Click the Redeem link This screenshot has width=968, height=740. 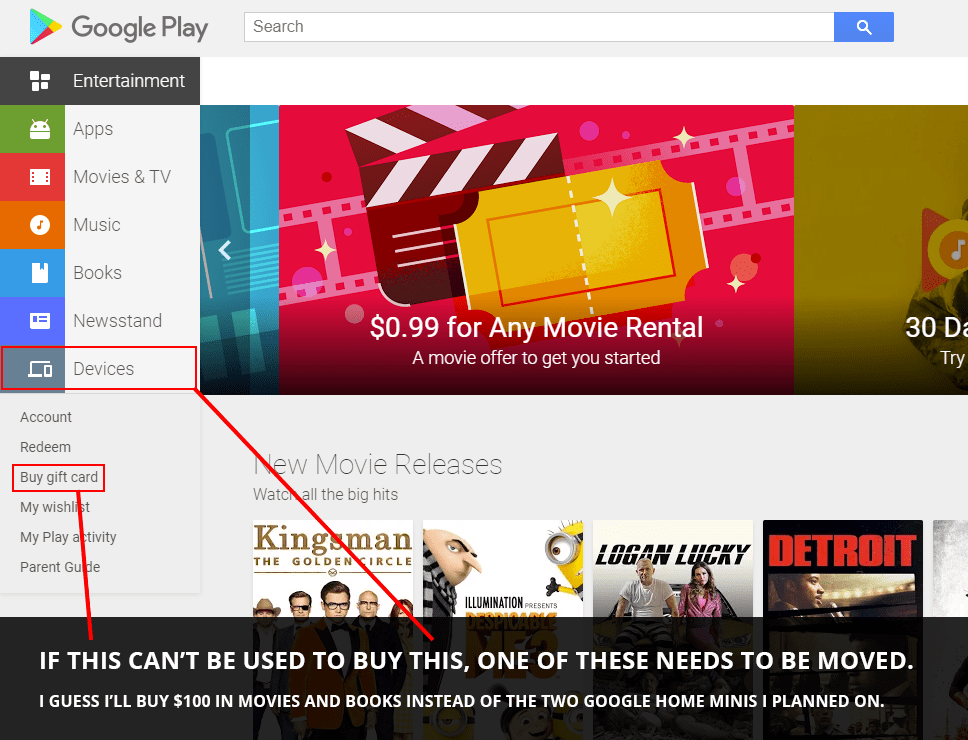pyautogui.click(x=46, y=447)
